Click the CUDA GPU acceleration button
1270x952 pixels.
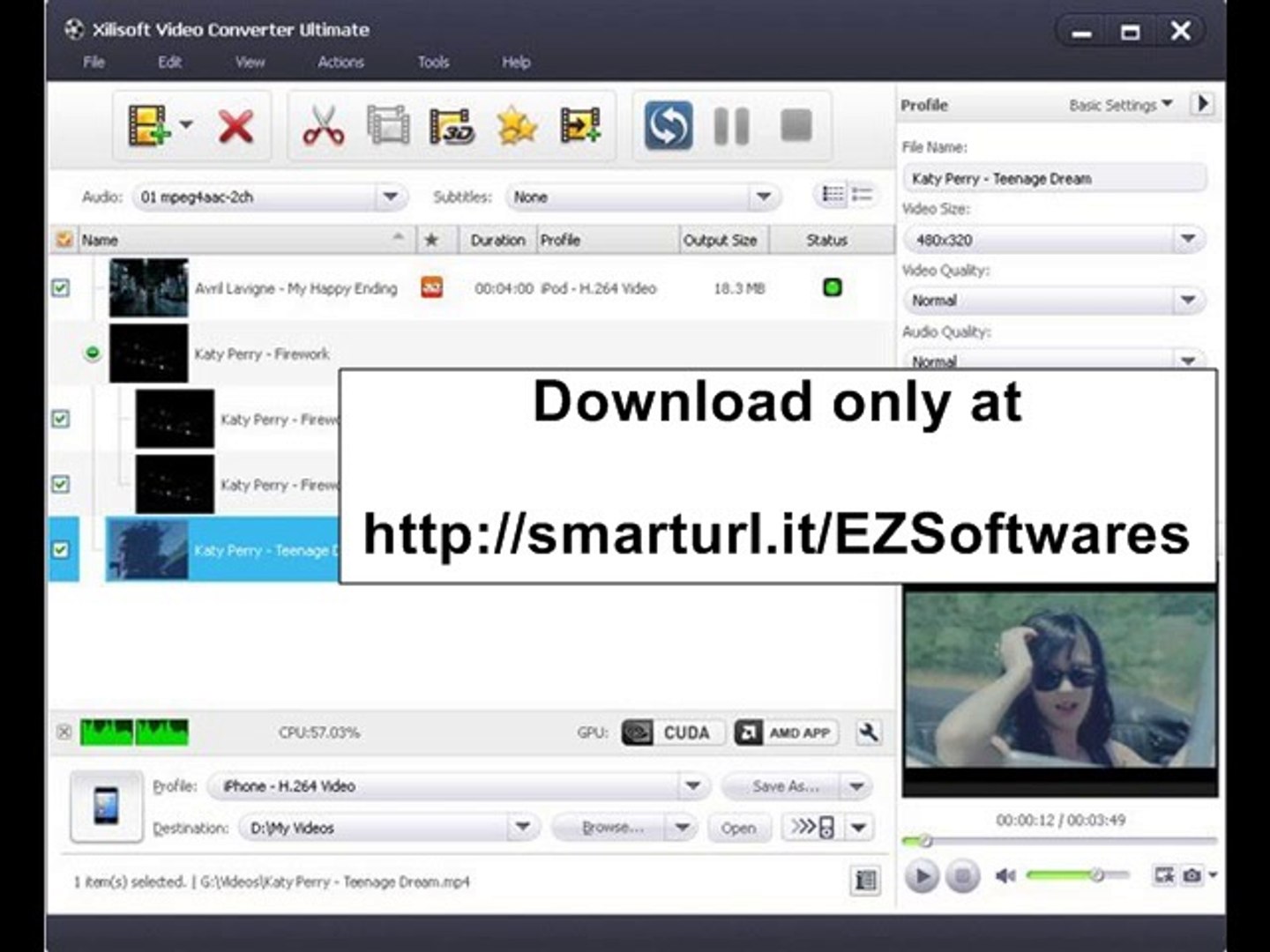[673, 733]
